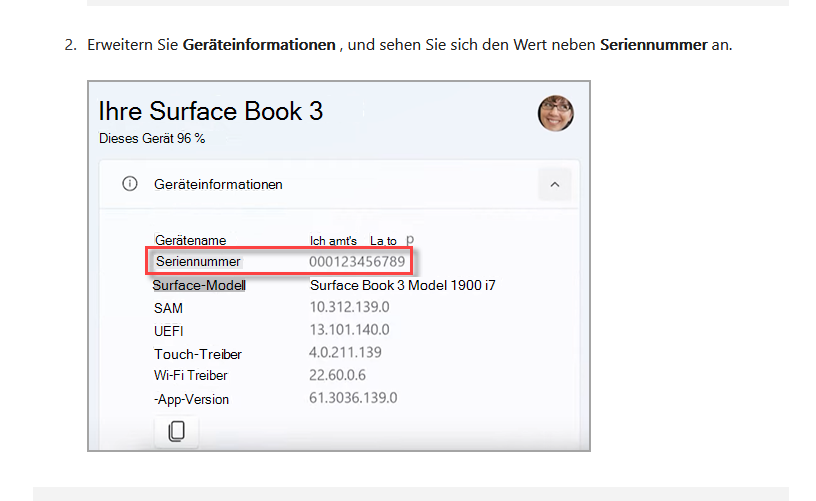Screen dimensions: 816x501
Task: Select the Surface Book 3 Model 1900 i7 value
Action: click(403, 285)
